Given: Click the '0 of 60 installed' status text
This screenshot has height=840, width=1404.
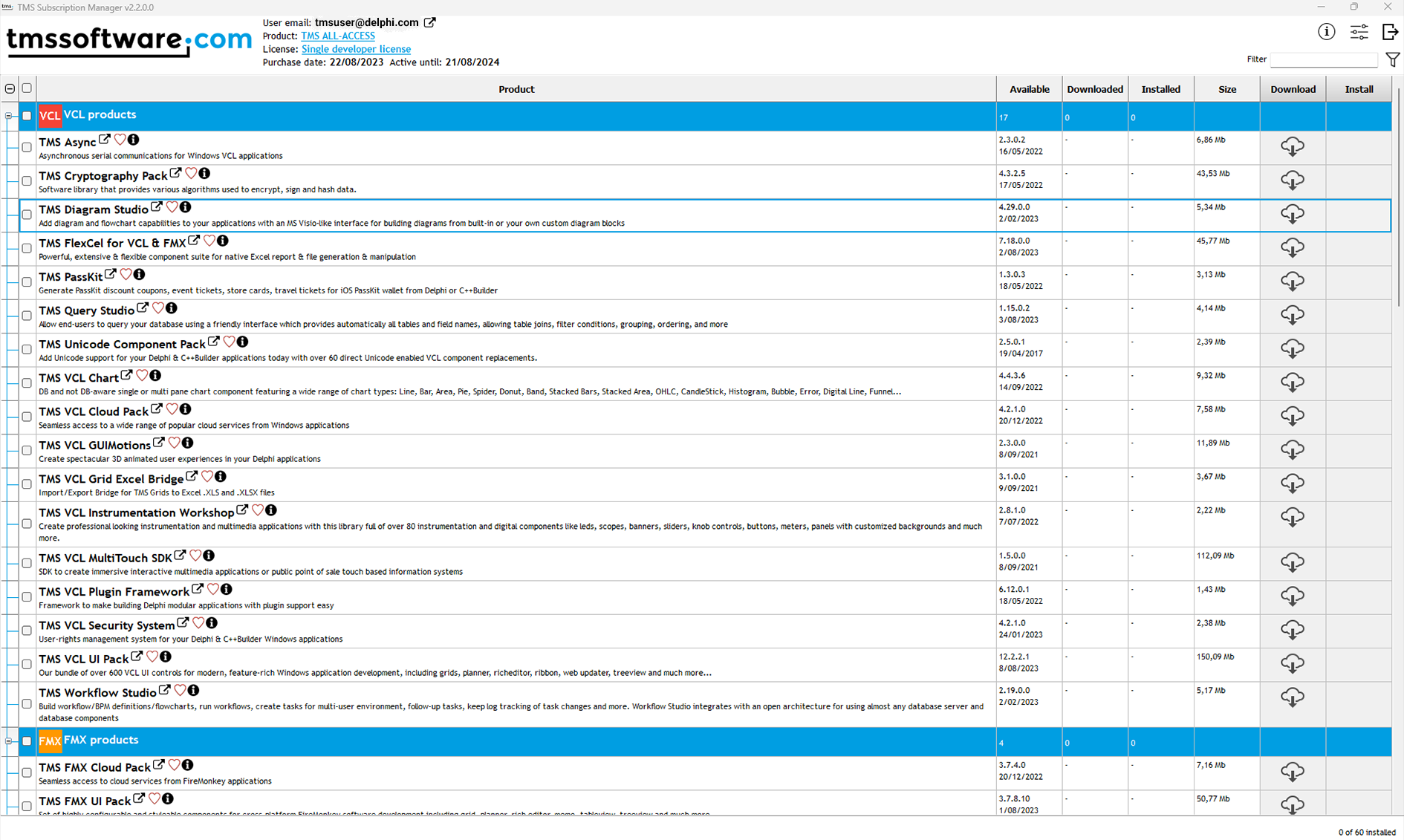Looking at the screenshot, I should [x=1366, y=832].
